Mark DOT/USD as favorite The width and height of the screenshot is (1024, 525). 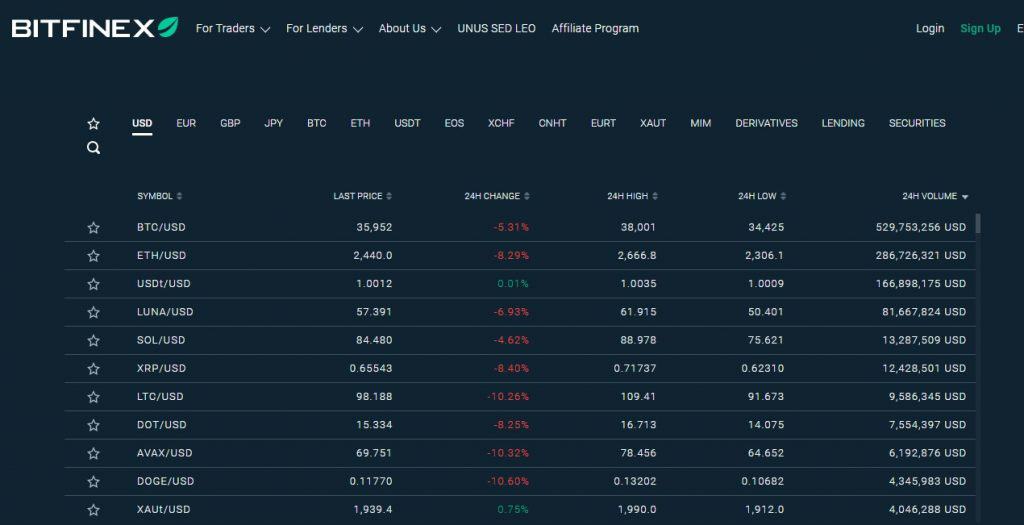click(93, 425)
